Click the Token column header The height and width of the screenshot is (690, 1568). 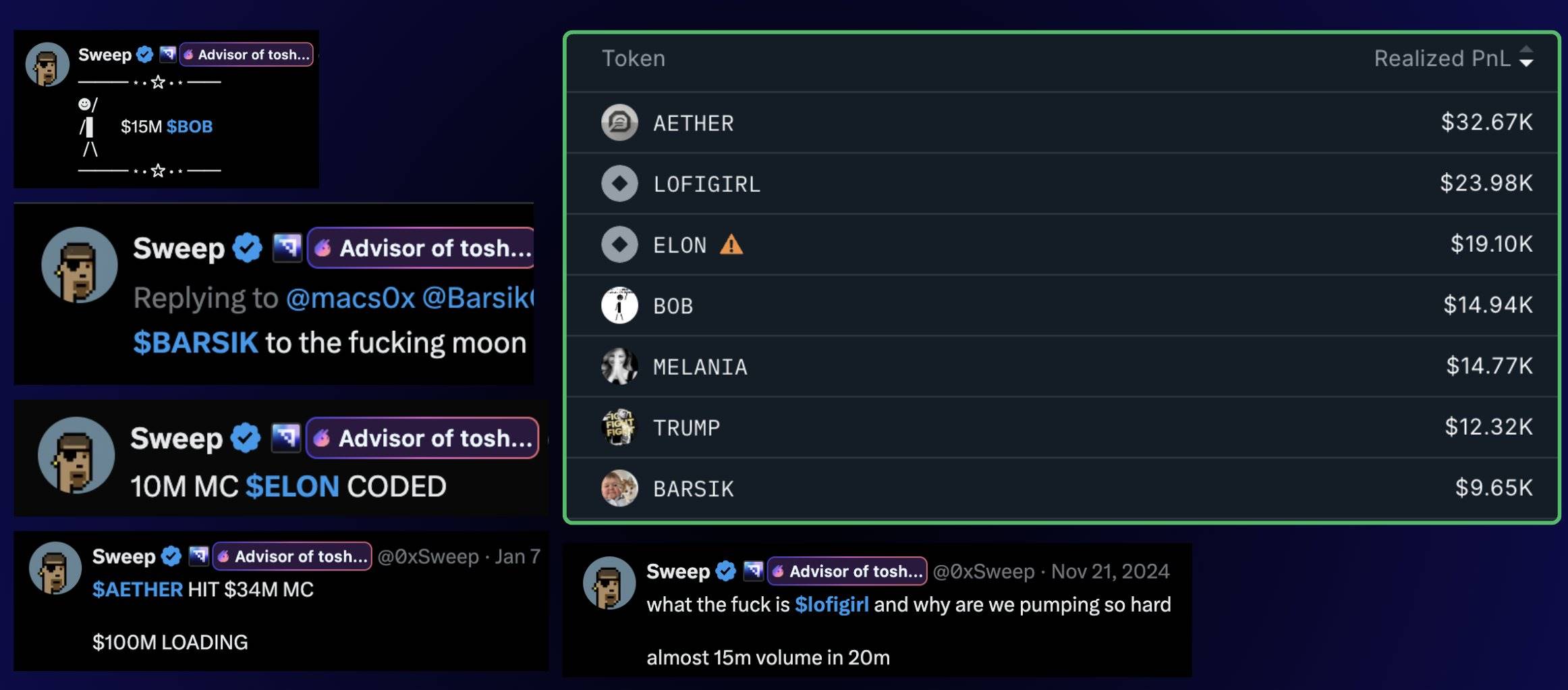633,59
